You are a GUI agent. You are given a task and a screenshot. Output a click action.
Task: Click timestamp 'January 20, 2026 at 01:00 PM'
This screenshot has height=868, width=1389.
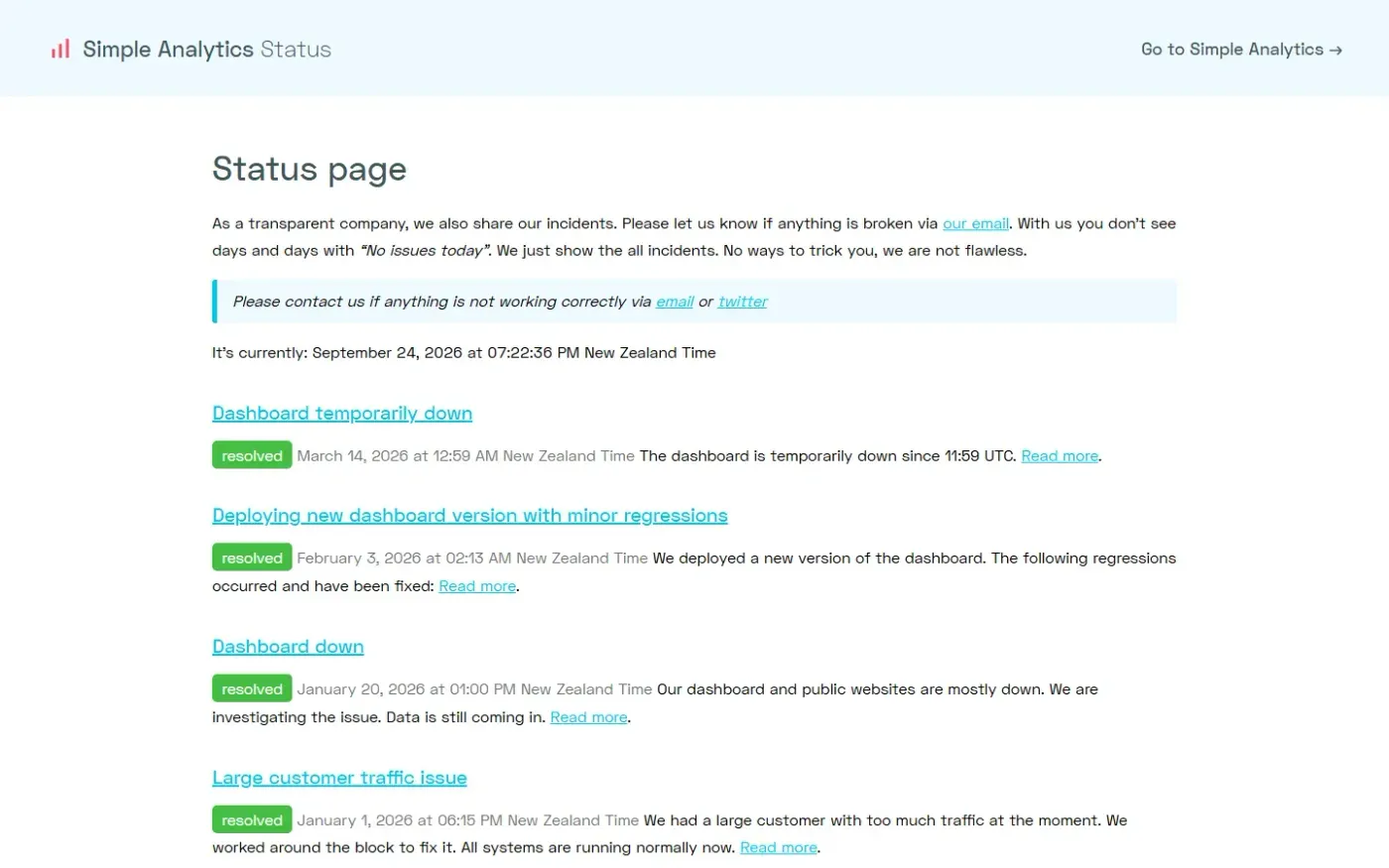[407, 689]
